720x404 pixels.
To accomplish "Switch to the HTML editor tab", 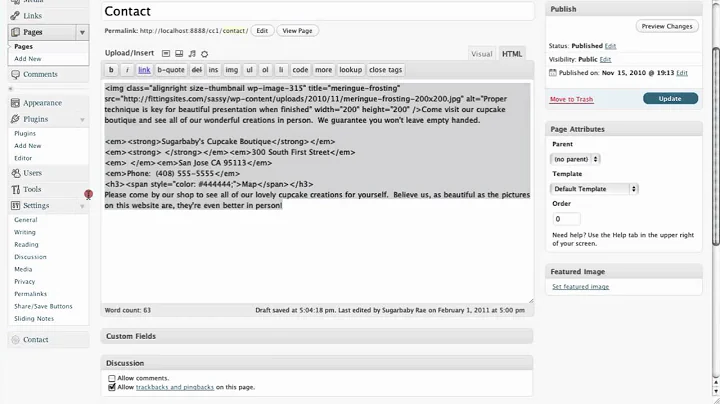I will [512, 54].
